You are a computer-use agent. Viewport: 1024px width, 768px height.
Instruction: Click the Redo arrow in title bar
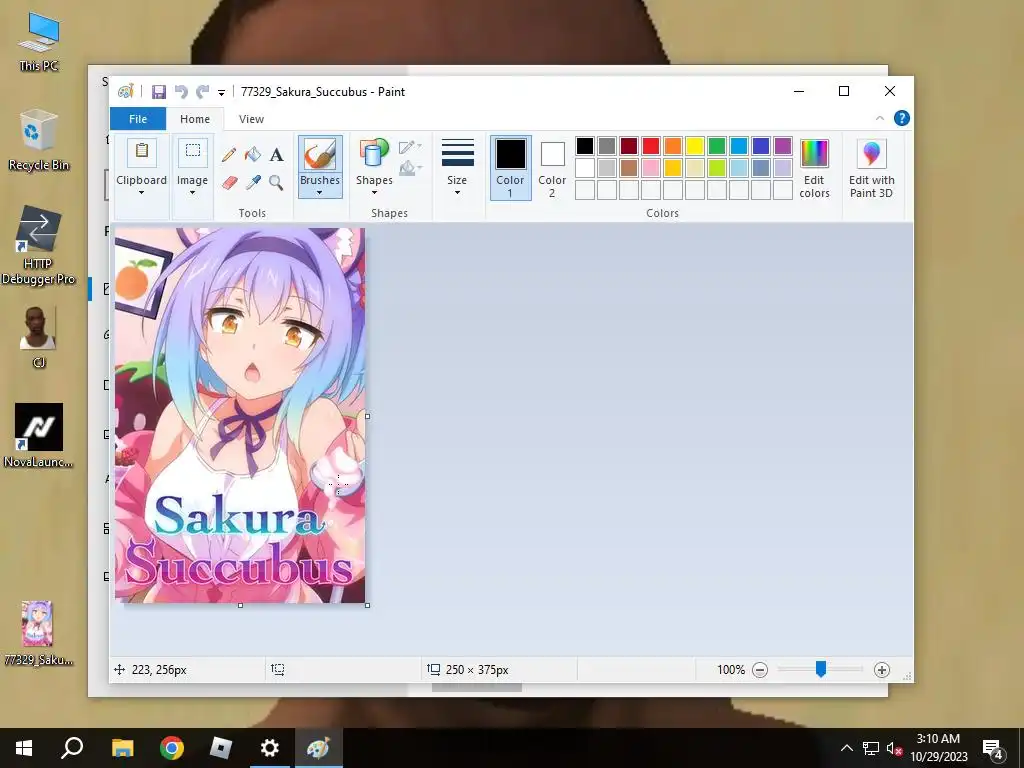coord(203,92)
